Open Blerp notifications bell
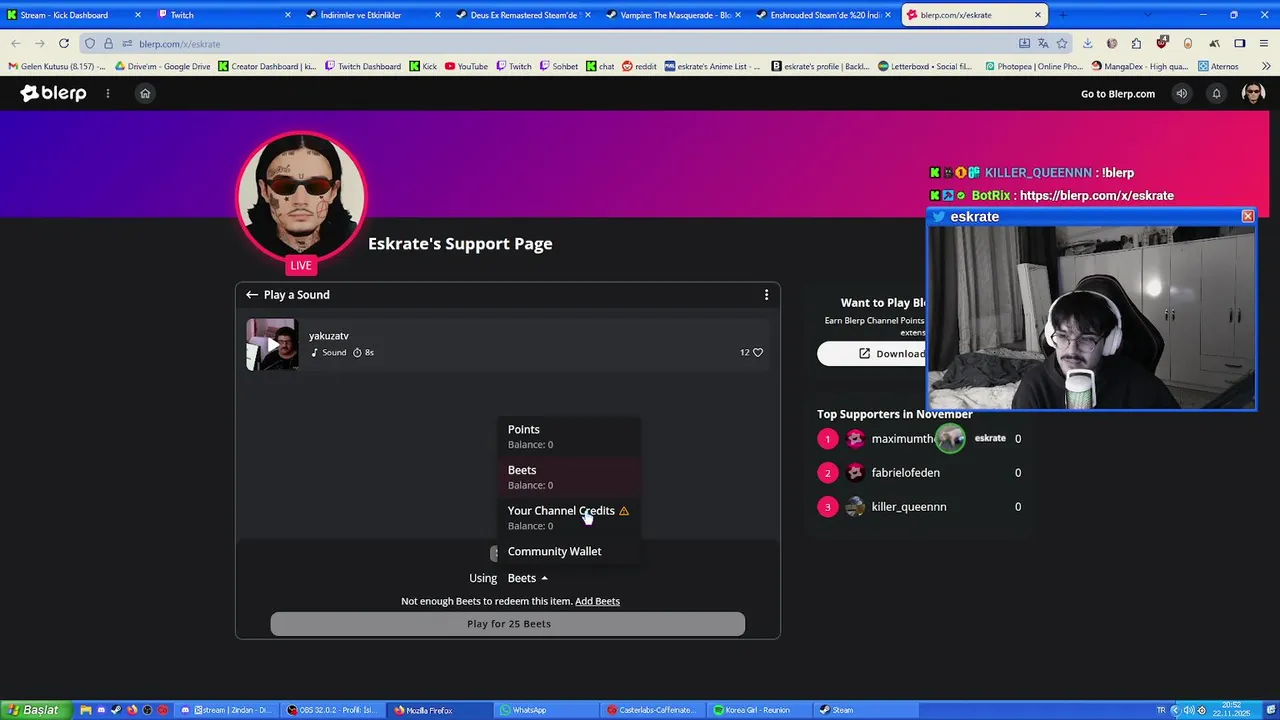This screenshot has height=720, width=1280. coord(1216,93)
